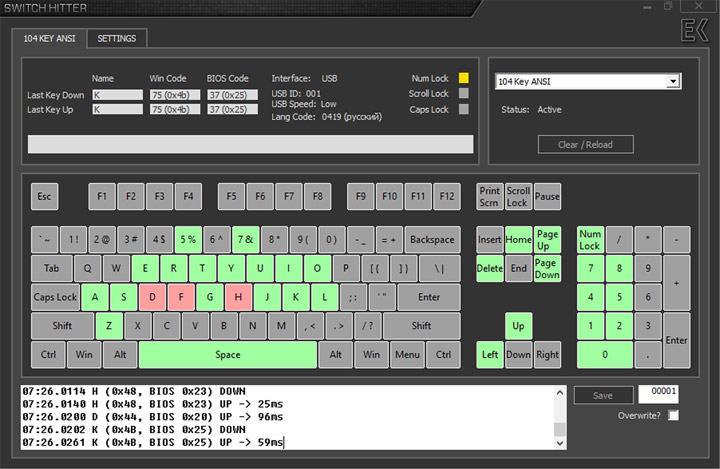Click the Clear / Reload button
The height and width of the screenshot is (469, 720).
(x=586, y=144)
